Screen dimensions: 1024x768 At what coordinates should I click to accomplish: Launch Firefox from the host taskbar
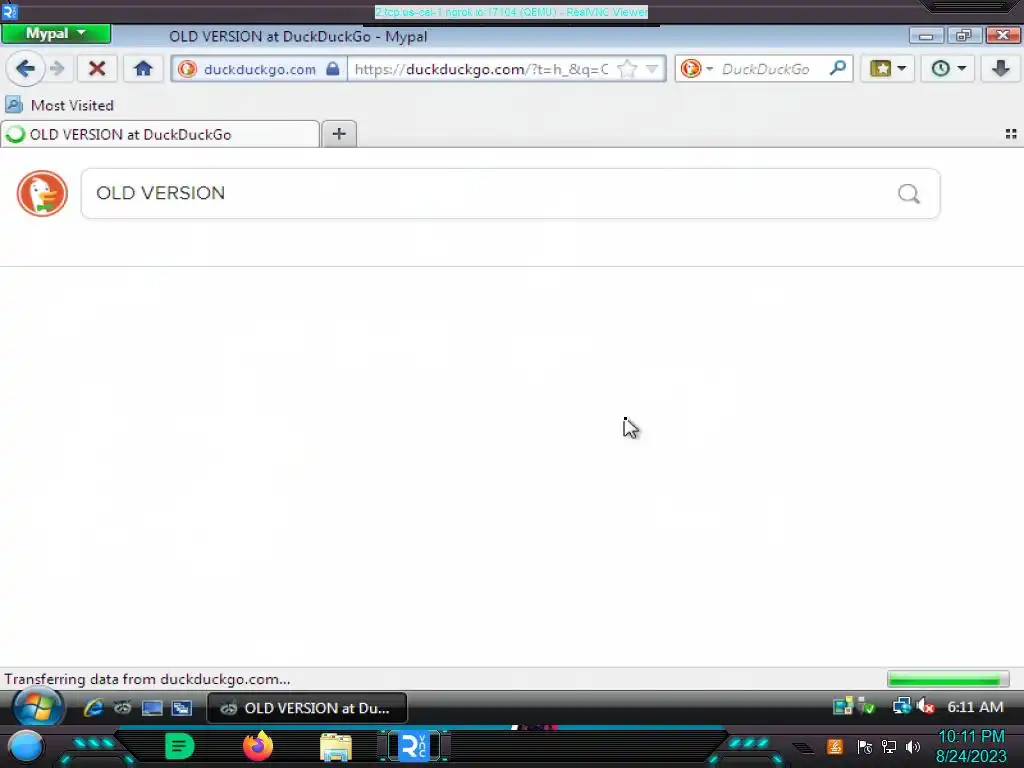coord(258,746)
